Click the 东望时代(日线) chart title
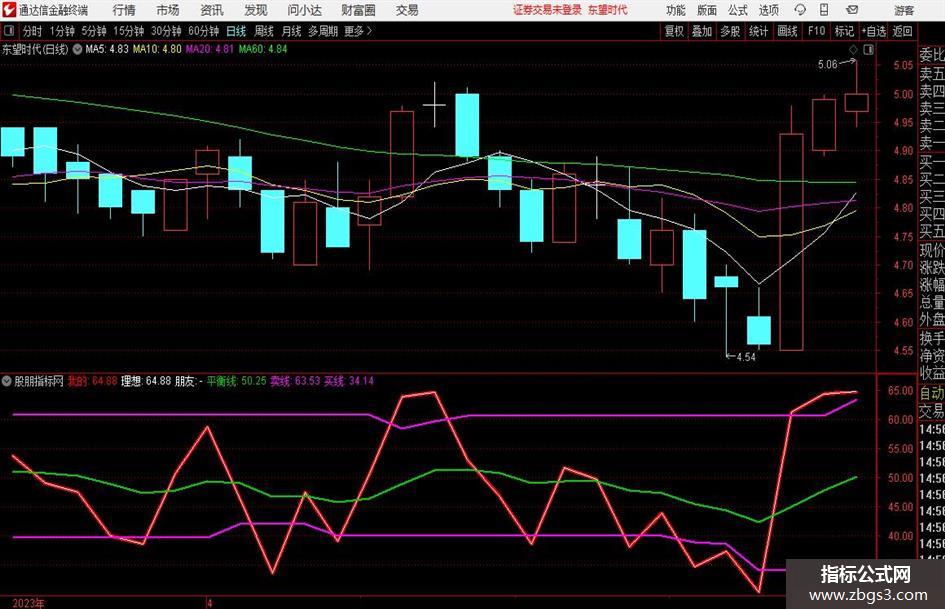The width and height of the screenshot is (945, 609). click(x=35, y=49)
